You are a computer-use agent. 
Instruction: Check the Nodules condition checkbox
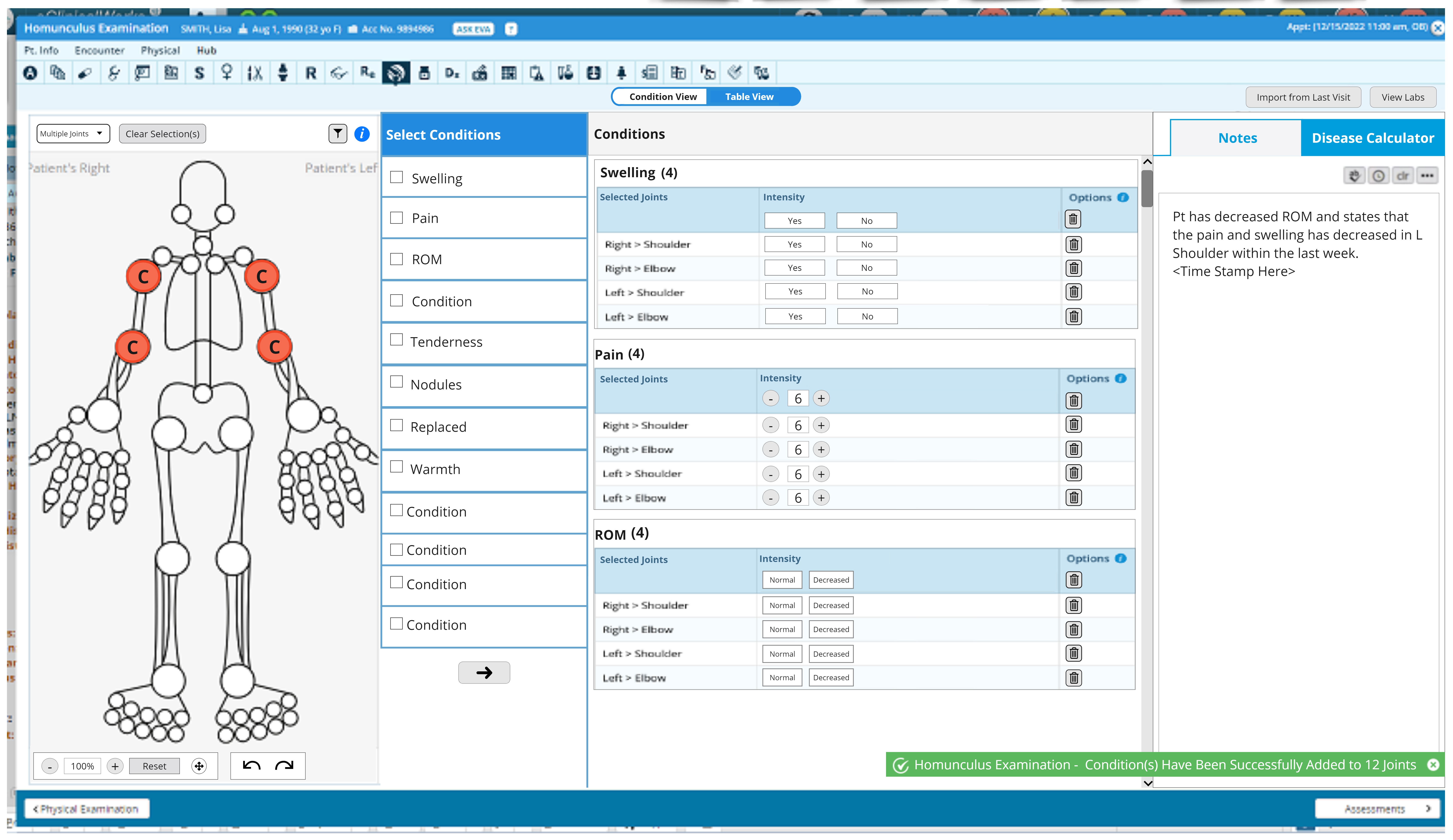pyautogui.click(x=396, y=382)
